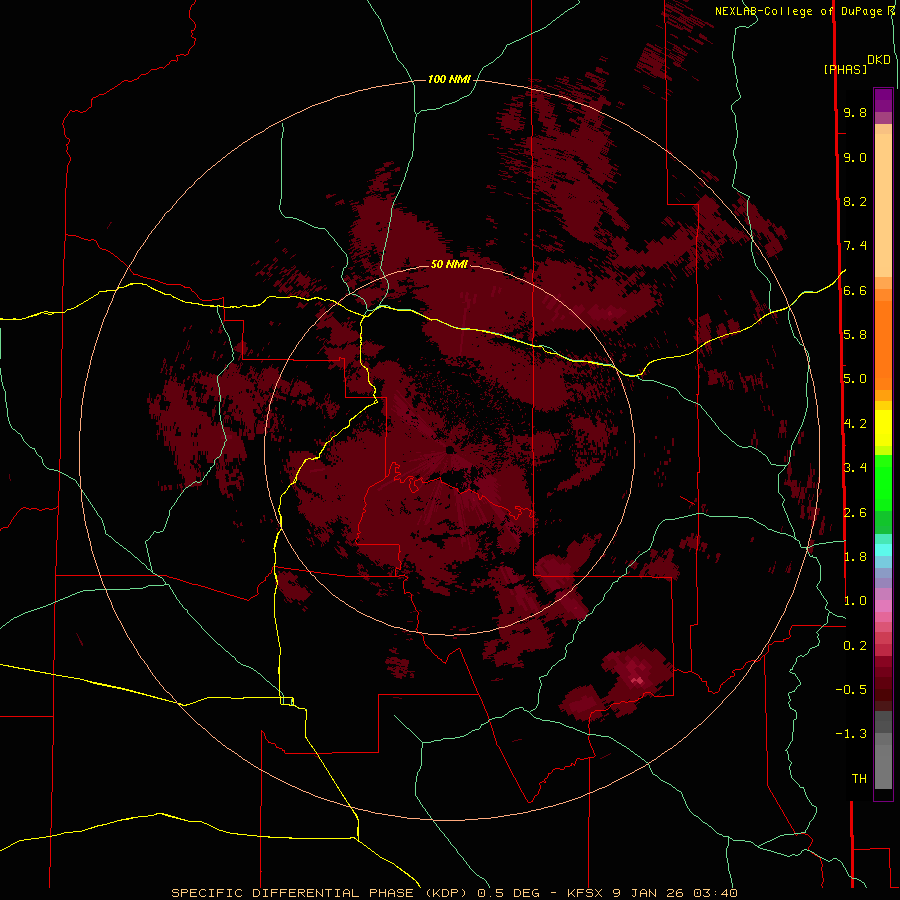Click the radar site center dot

(x=450, y=450)
